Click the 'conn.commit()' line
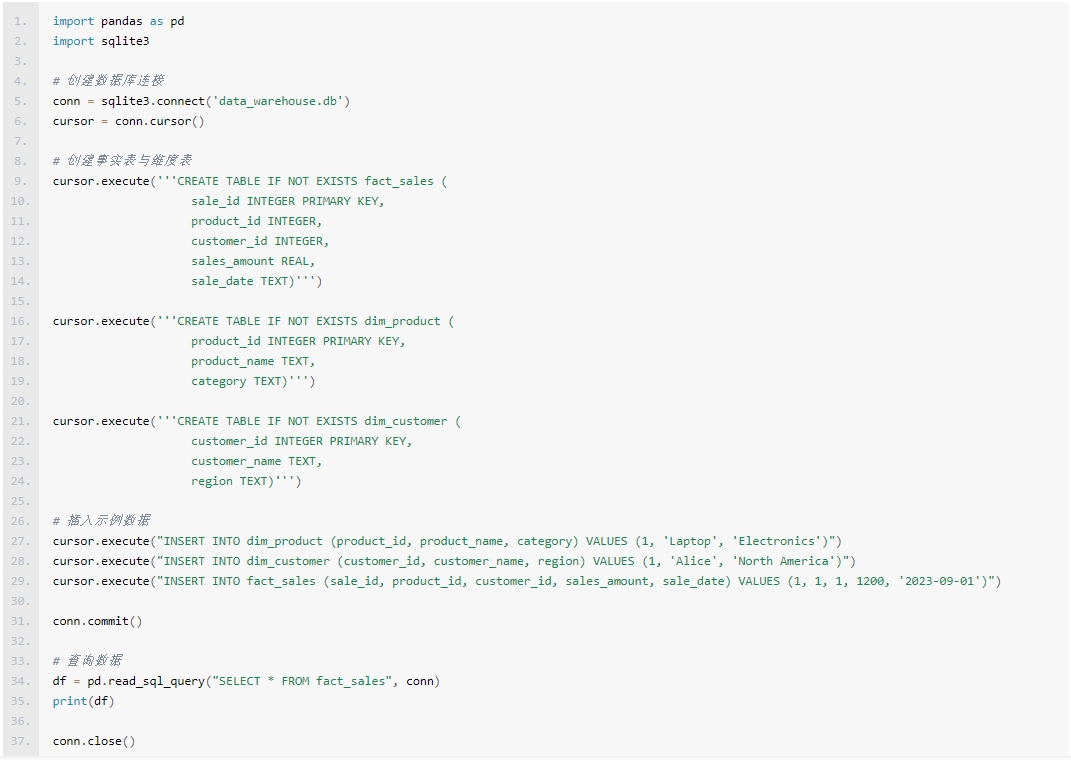Viewport: 1071px width, 760px height. [98, 621]
